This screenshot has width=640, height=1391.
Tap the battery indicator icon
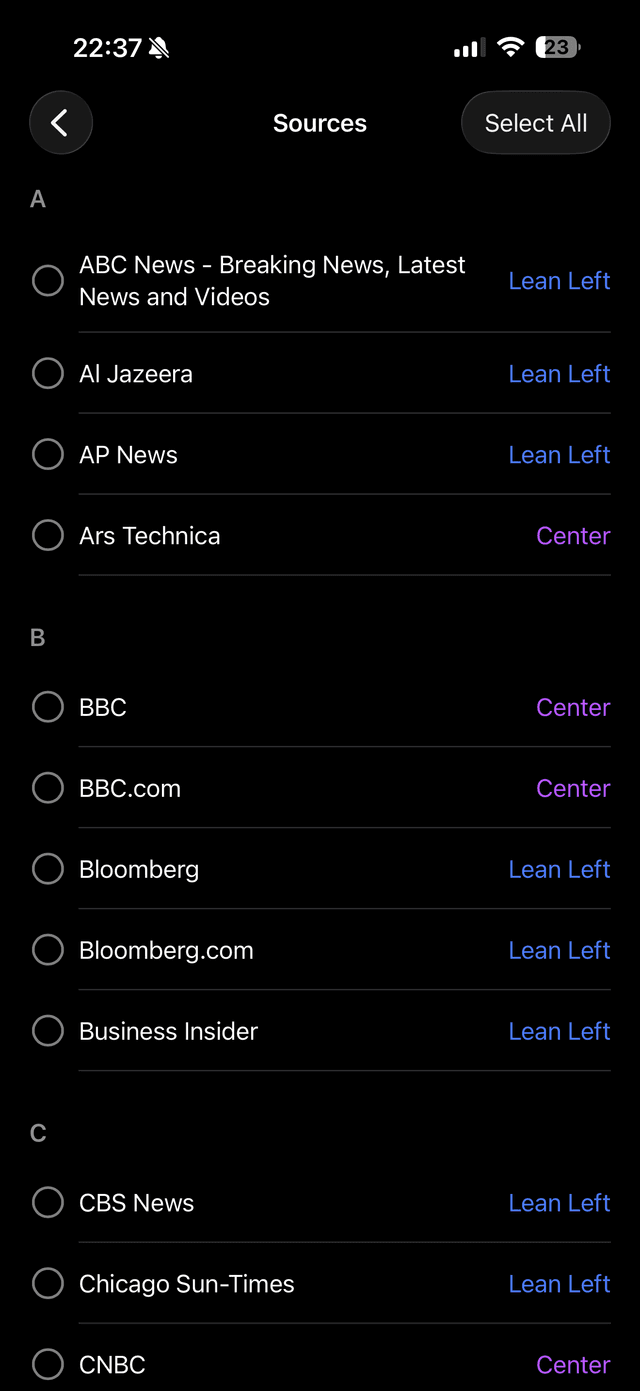click(557, 46)
